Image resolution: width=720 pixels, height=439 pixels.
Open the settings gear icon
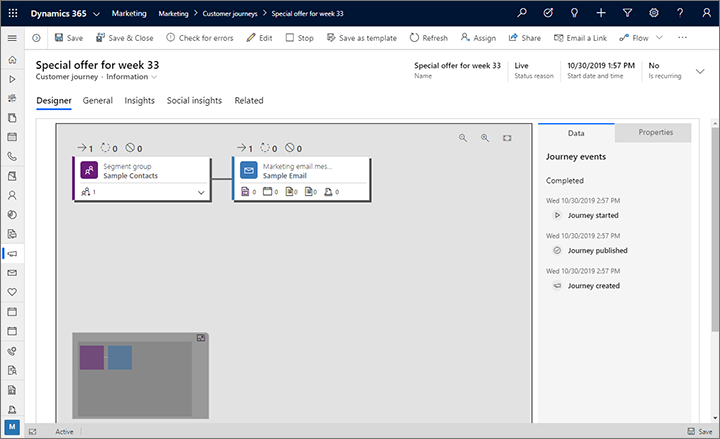point(653,13)
